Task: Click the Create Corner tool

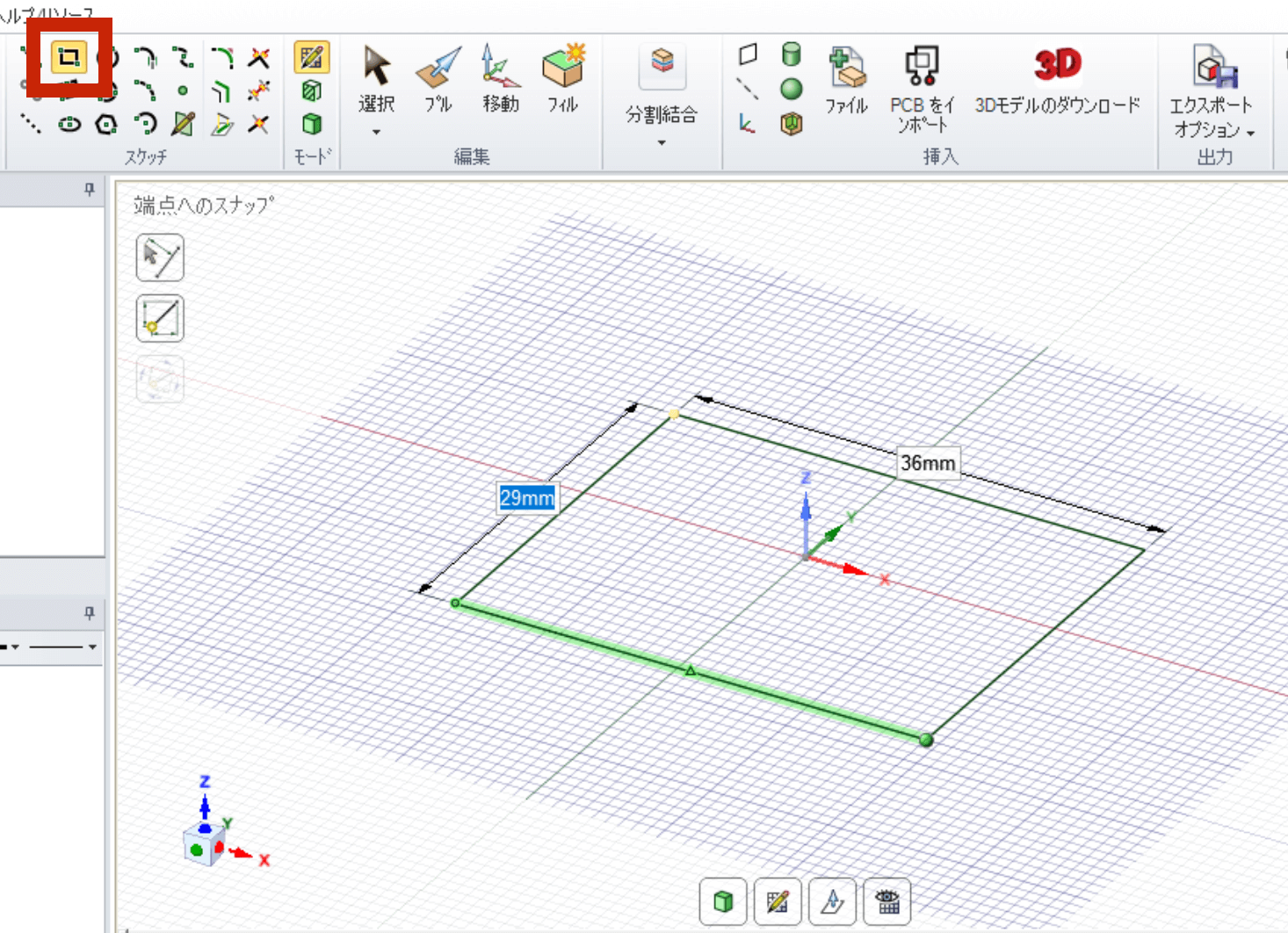Action: pyautogui.click(x=258, y=58)
